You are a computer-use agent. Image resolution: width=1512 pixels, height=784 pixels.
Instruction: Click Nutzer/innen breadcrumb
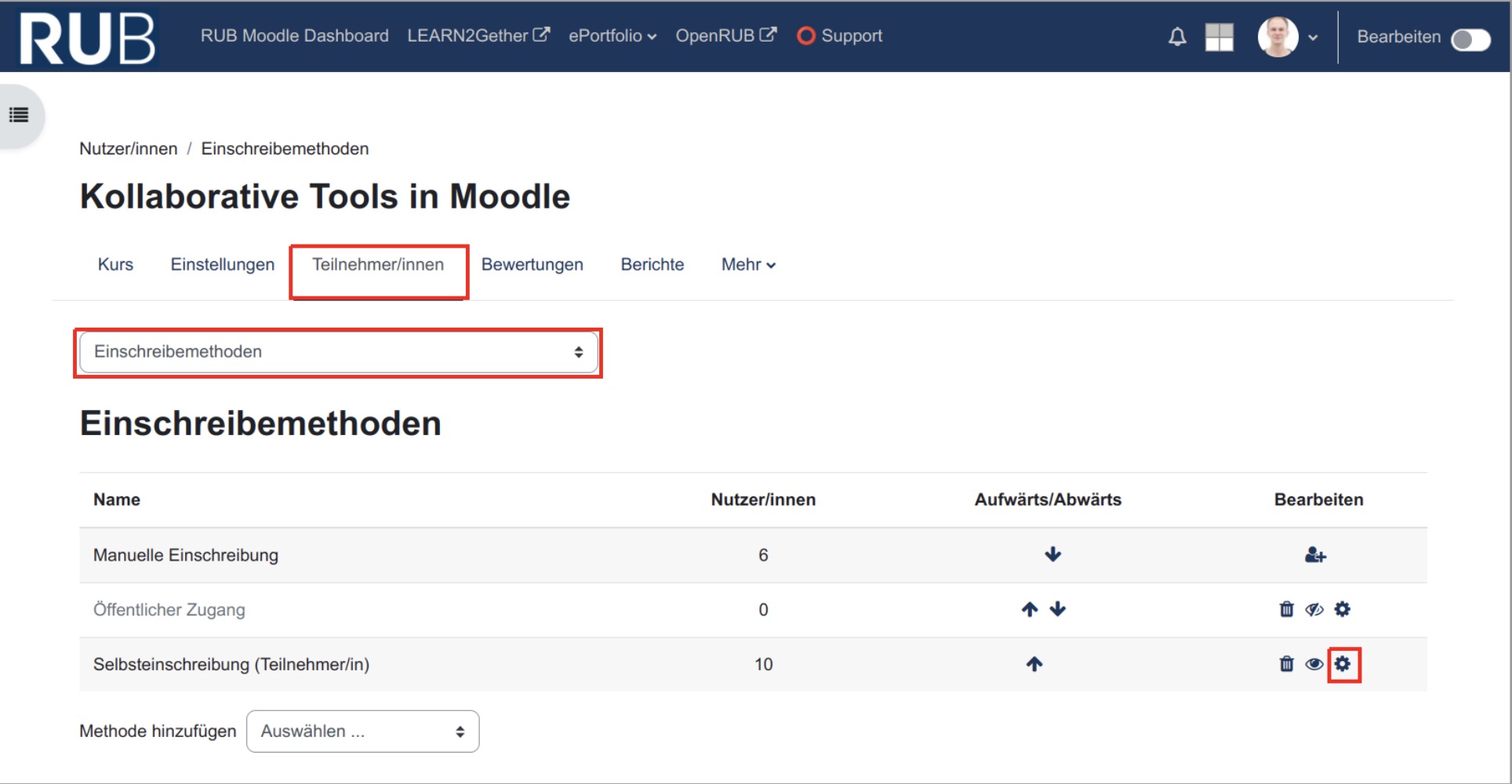129,149
